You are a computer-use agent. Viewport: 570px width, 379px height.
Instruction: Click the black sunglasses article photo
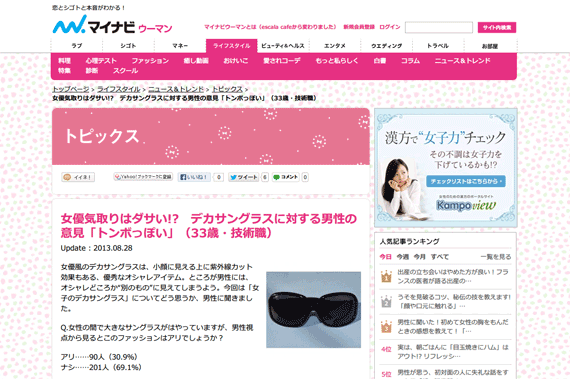[x=313, y=310]
